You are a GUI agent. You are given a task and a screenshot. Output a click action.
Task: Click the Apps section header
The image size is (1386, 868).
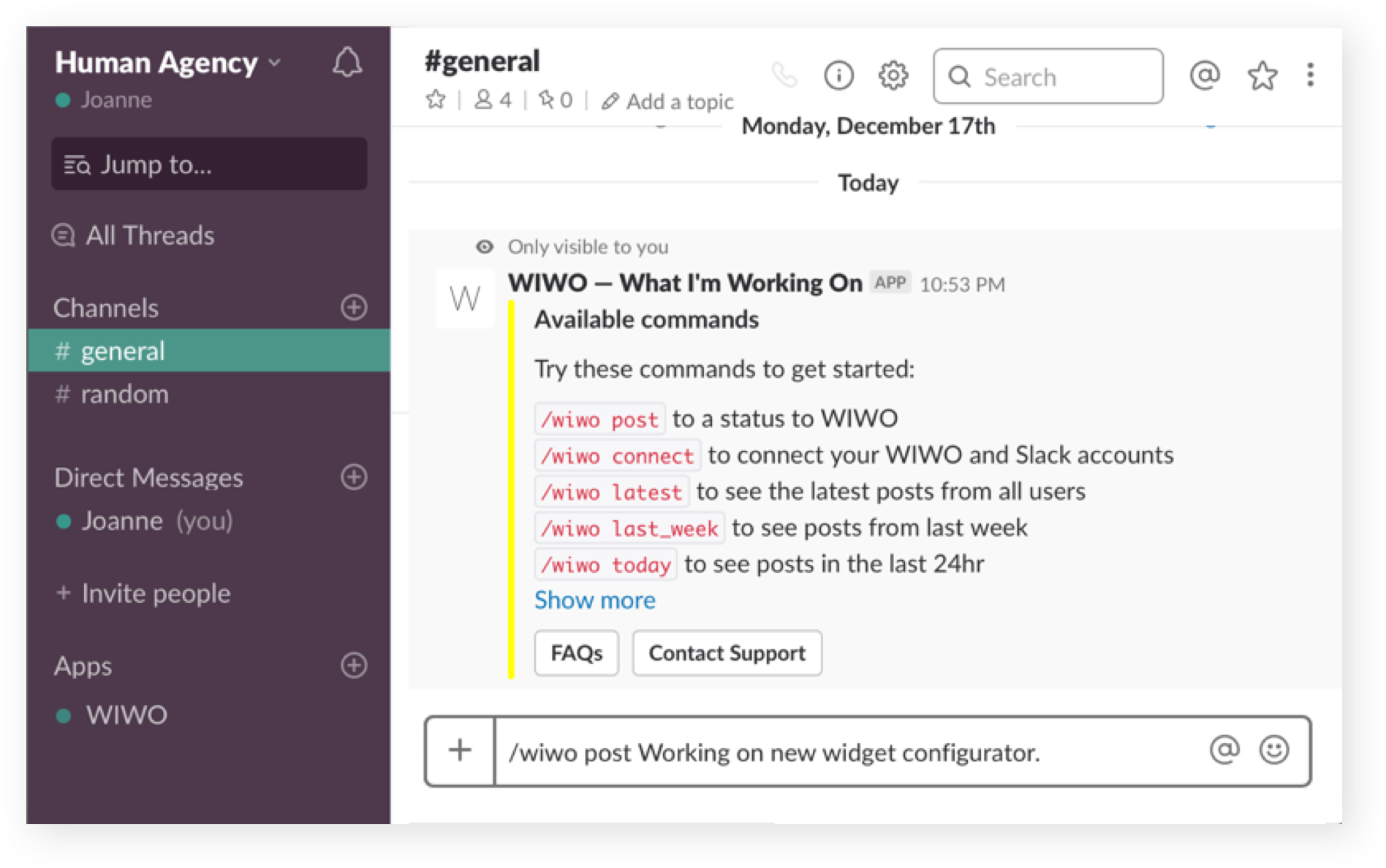coord(83,666)
